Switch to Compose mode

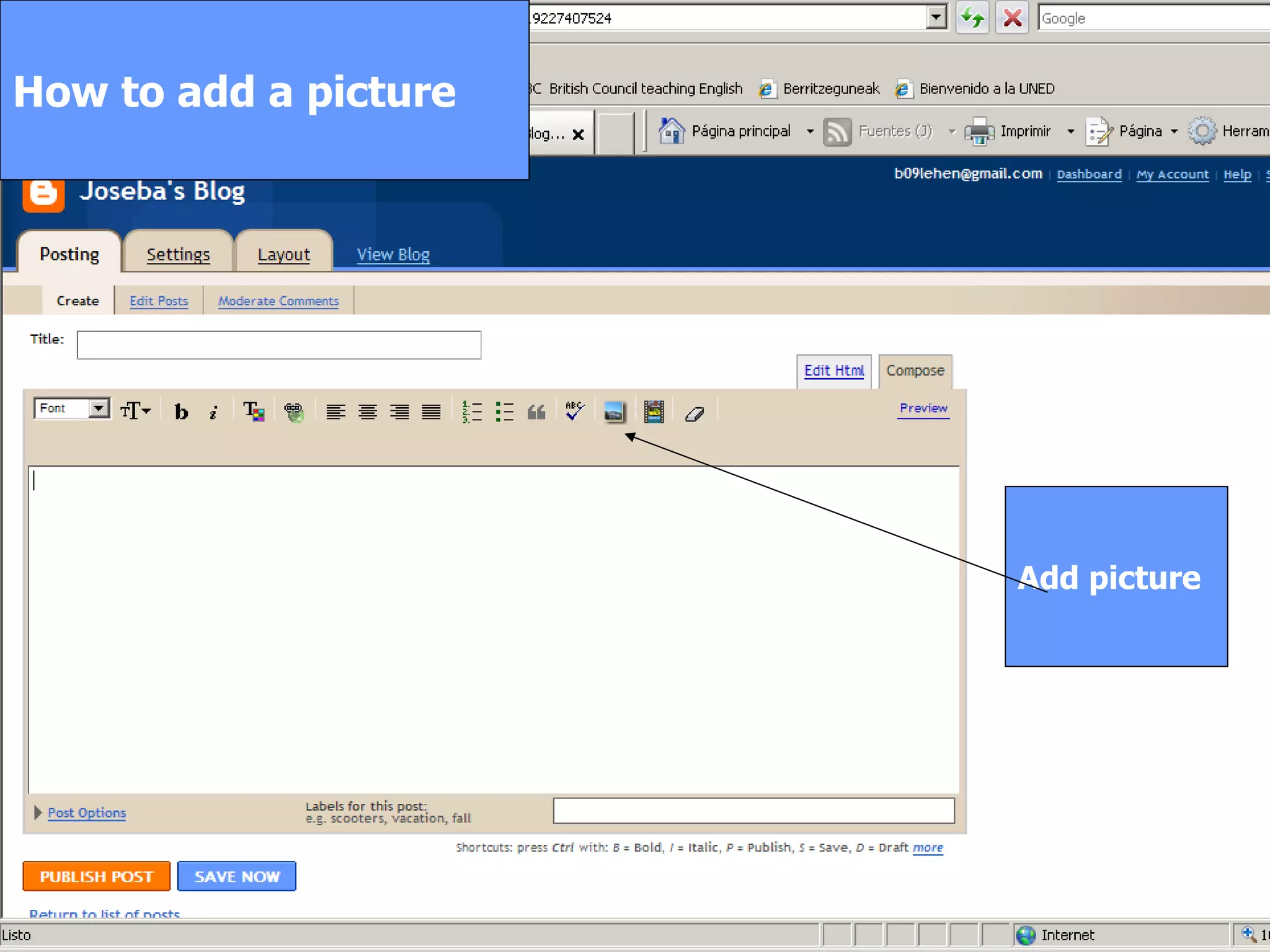coord(915,371)
